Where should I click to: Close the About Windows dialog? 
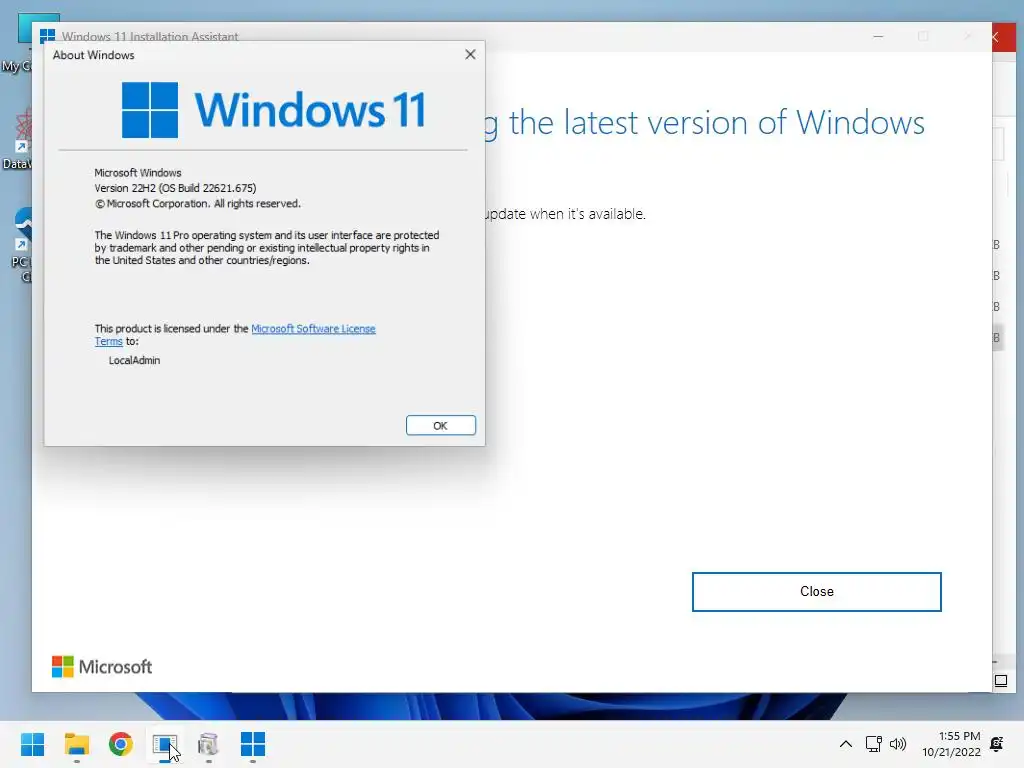click(x=470, y=54)
